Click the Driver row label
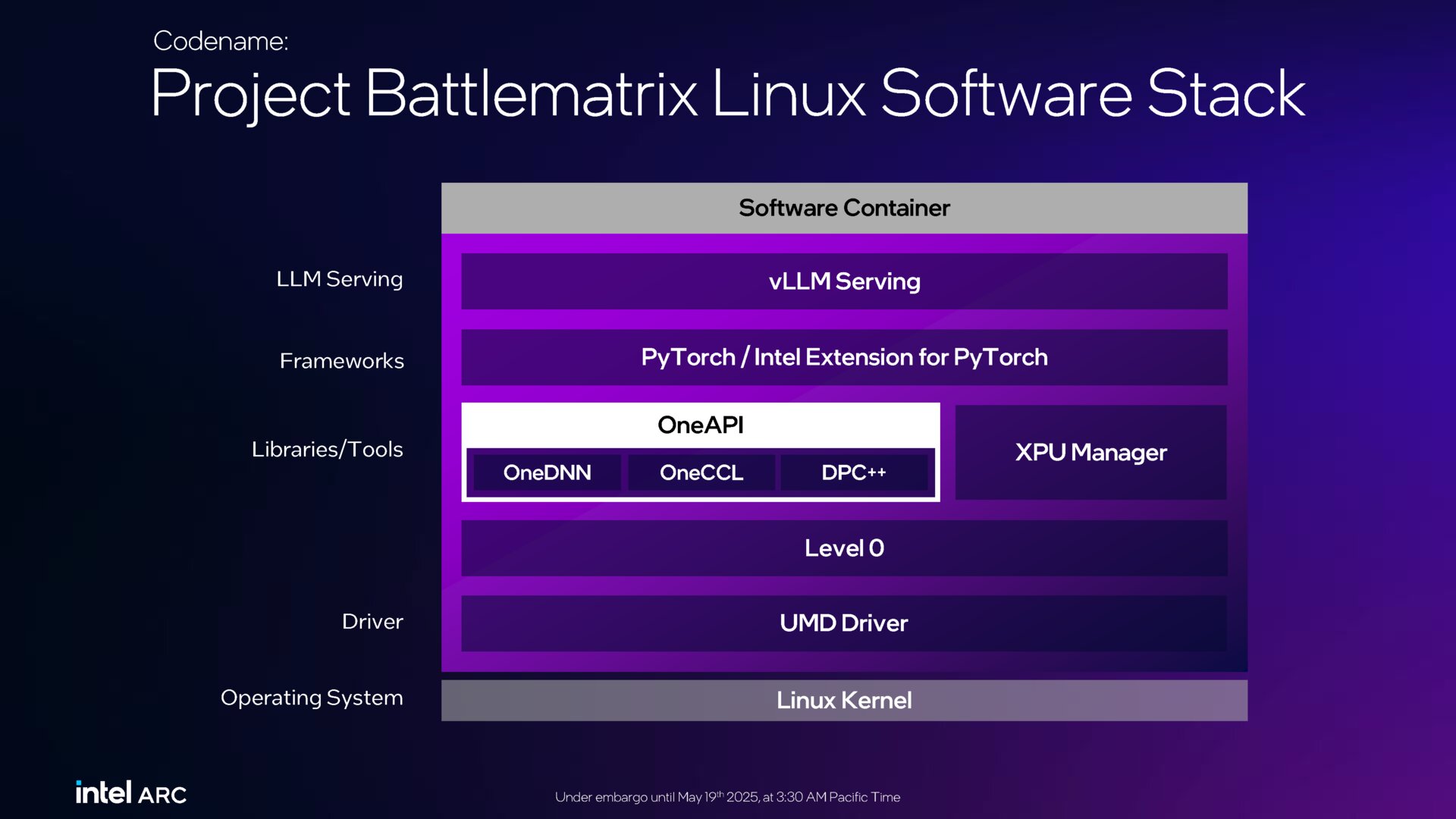This screenshot has height=819, width=1456. click(x=372, y=622)
